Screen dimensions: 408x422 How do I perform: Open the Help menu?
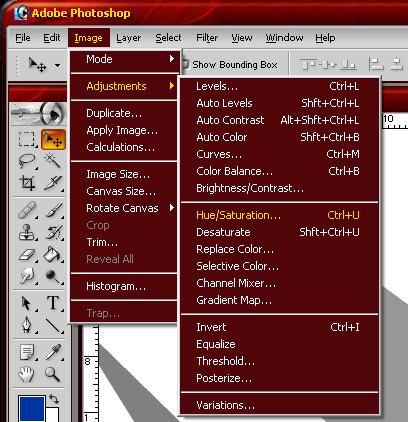point(325,38)
